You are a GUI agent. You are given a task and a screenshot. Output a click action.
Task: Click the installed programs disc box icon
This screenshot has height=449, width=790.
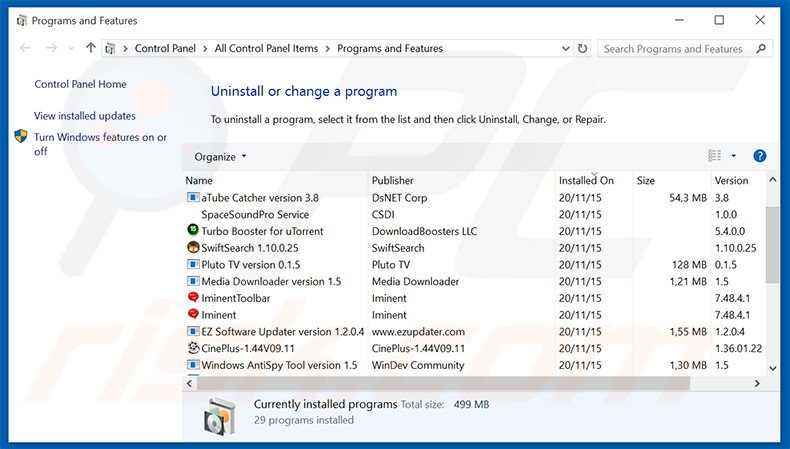pyautogui.click(x=220, y=416)
